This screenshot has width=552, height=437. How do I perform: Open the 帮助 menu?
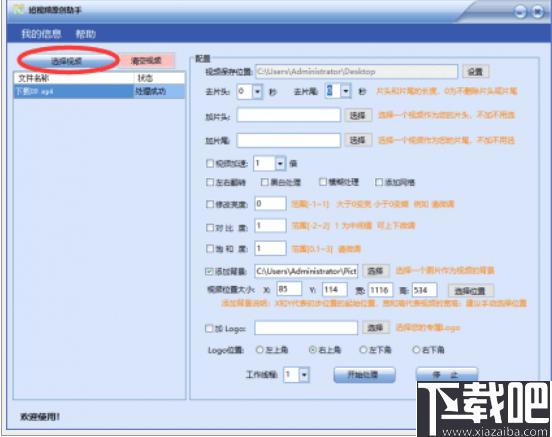(86, 34)
